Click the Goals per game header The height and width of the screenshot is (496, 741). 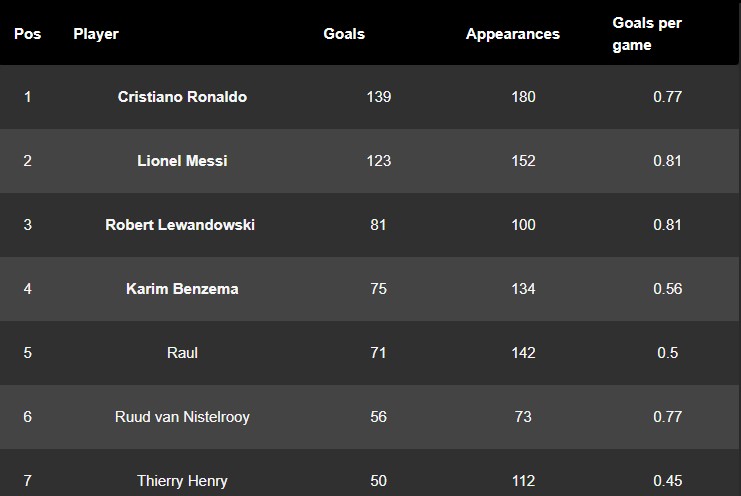(x=646, y=34)
